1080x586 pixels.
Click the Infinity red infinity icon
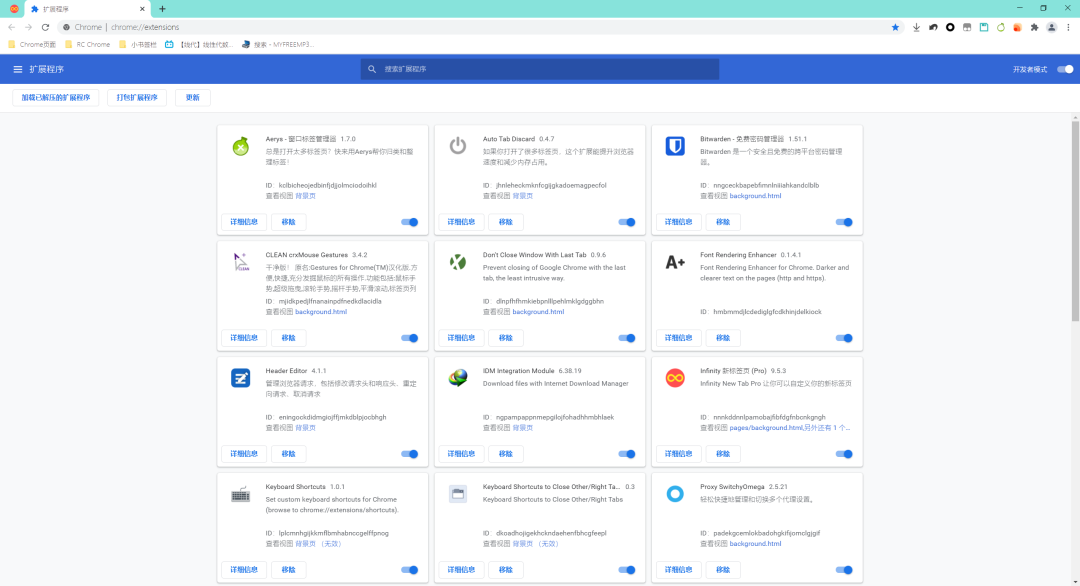(x=675, y=378)
